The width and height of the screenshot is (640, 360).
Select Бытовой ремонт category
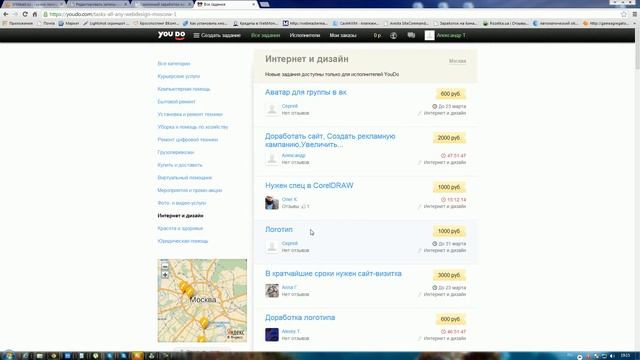click(x=176, y=102)
